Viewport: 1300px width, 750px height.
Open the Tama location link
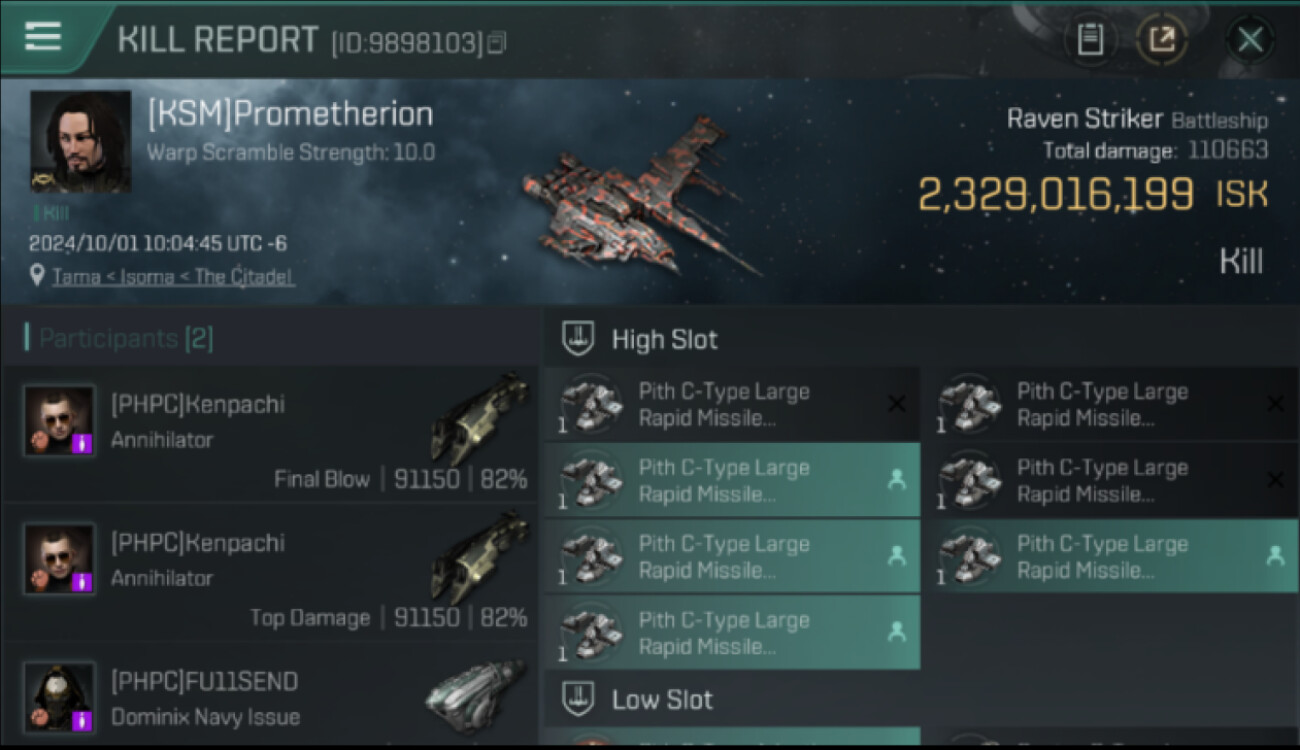173,277
